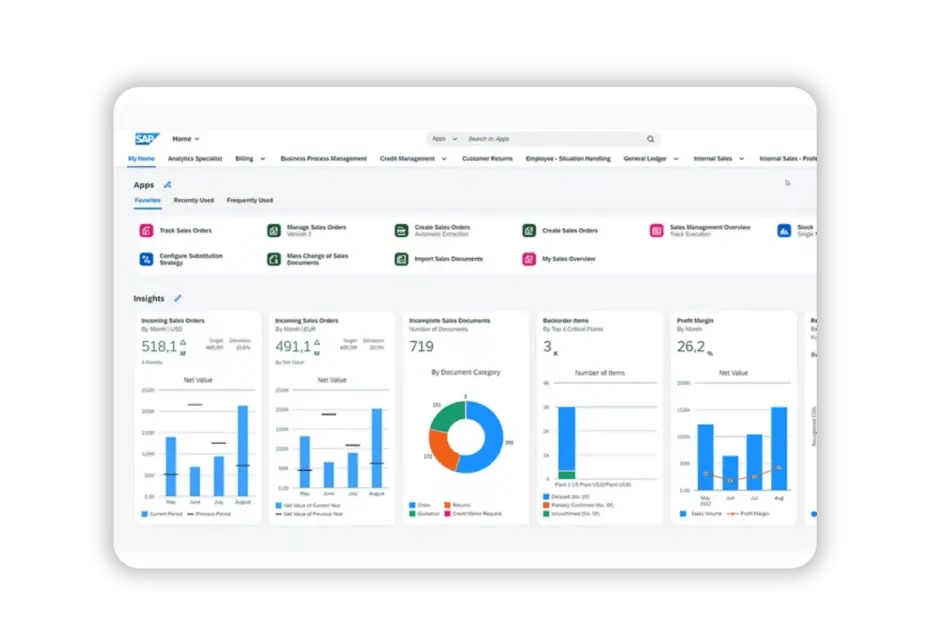This screenshot has width=936, height=641.
Task: Open the Manage Sales Orders app icon
Action: point(274,231)
